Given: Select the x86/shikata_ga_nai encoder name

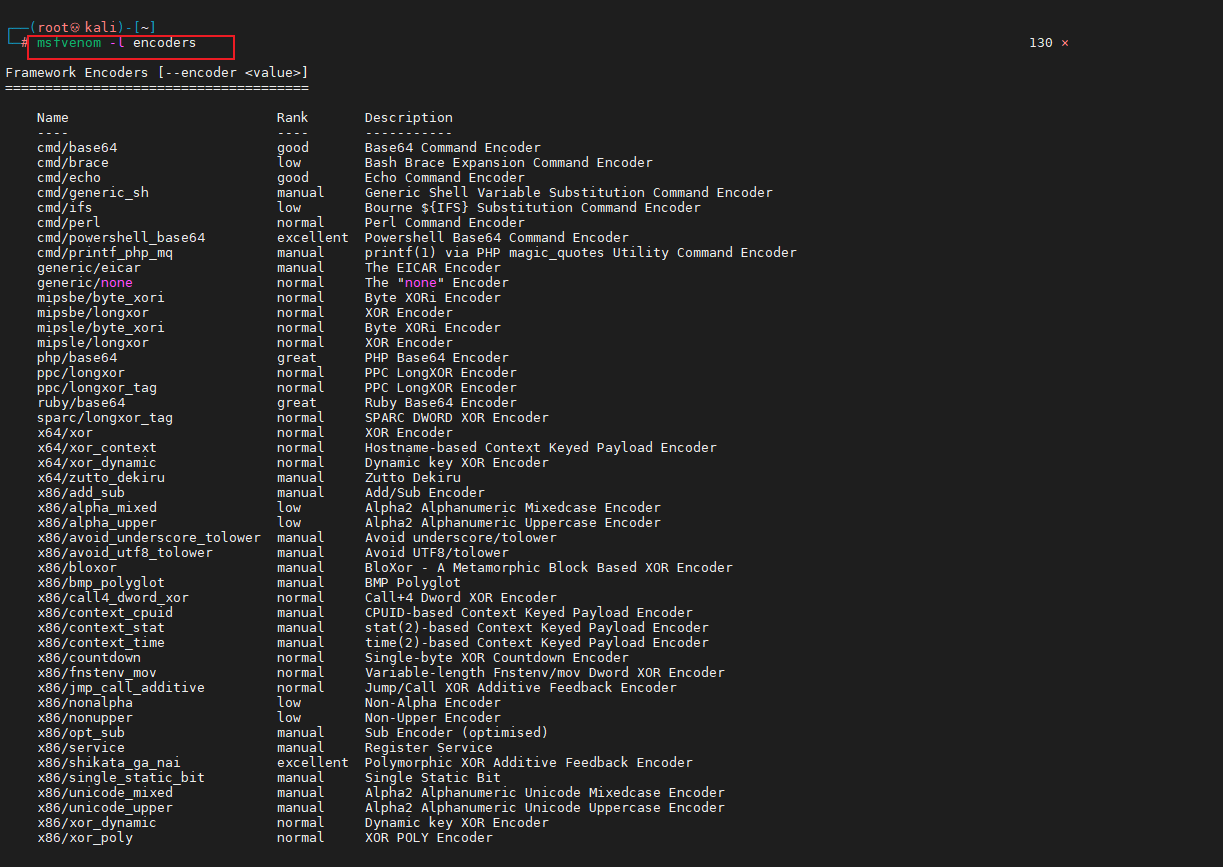Looking at the screenshot, I should pyautogui.click(x=109, y=763).
